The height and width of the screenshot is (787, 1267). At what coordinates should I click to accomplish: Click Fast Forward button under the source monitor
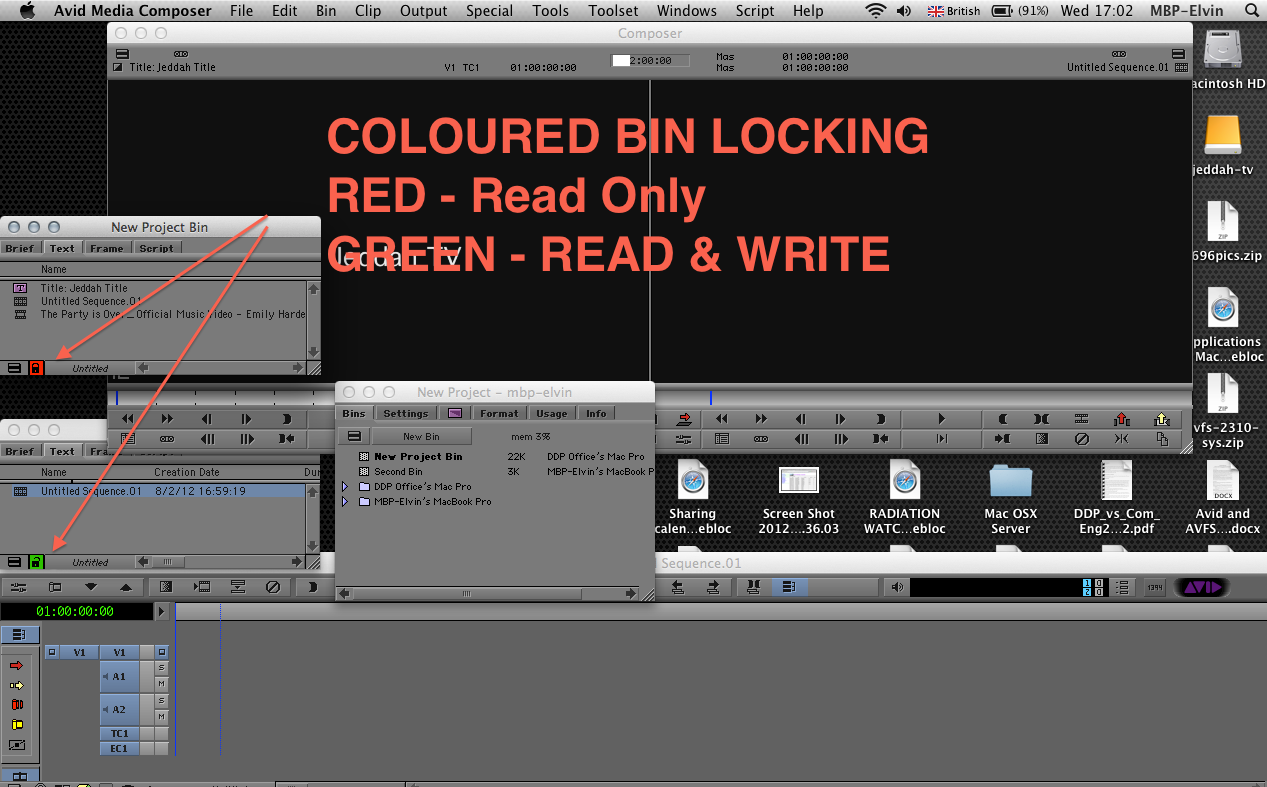click(167, 419)
